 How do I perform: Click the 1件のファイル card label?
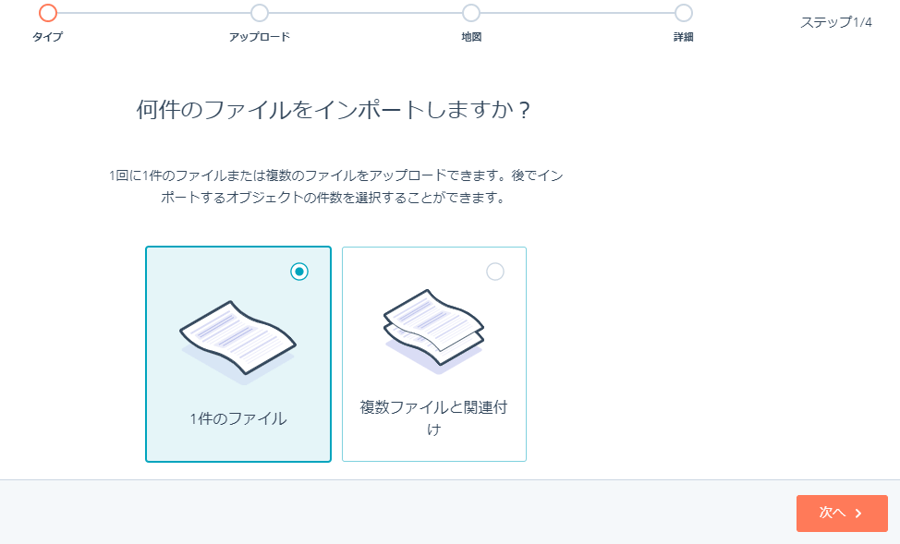238,419
